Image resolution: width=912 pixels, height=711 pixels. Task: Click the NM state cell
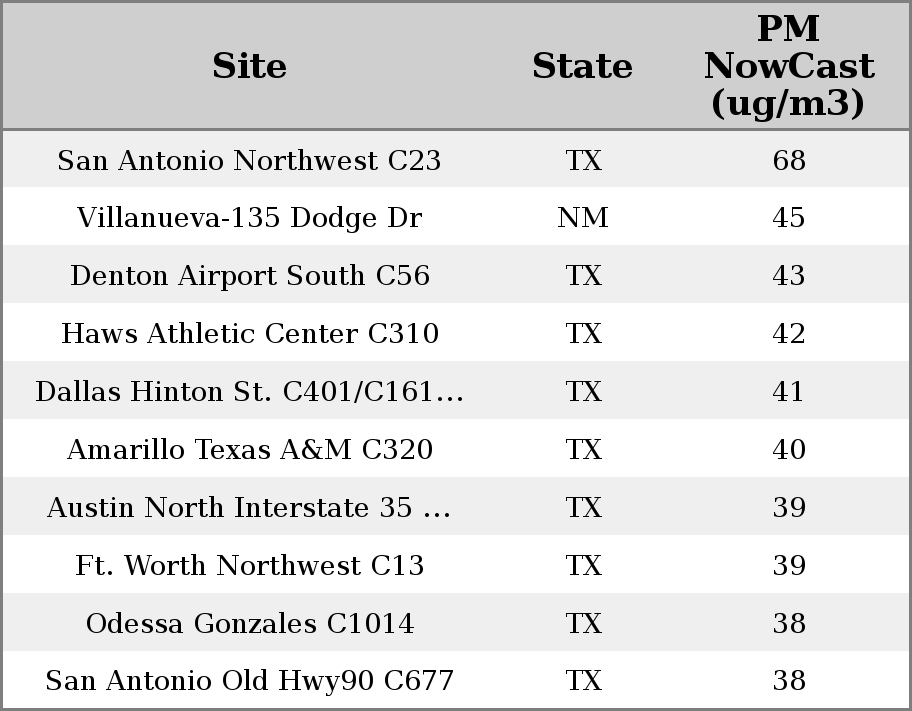(x=583, y=218)
